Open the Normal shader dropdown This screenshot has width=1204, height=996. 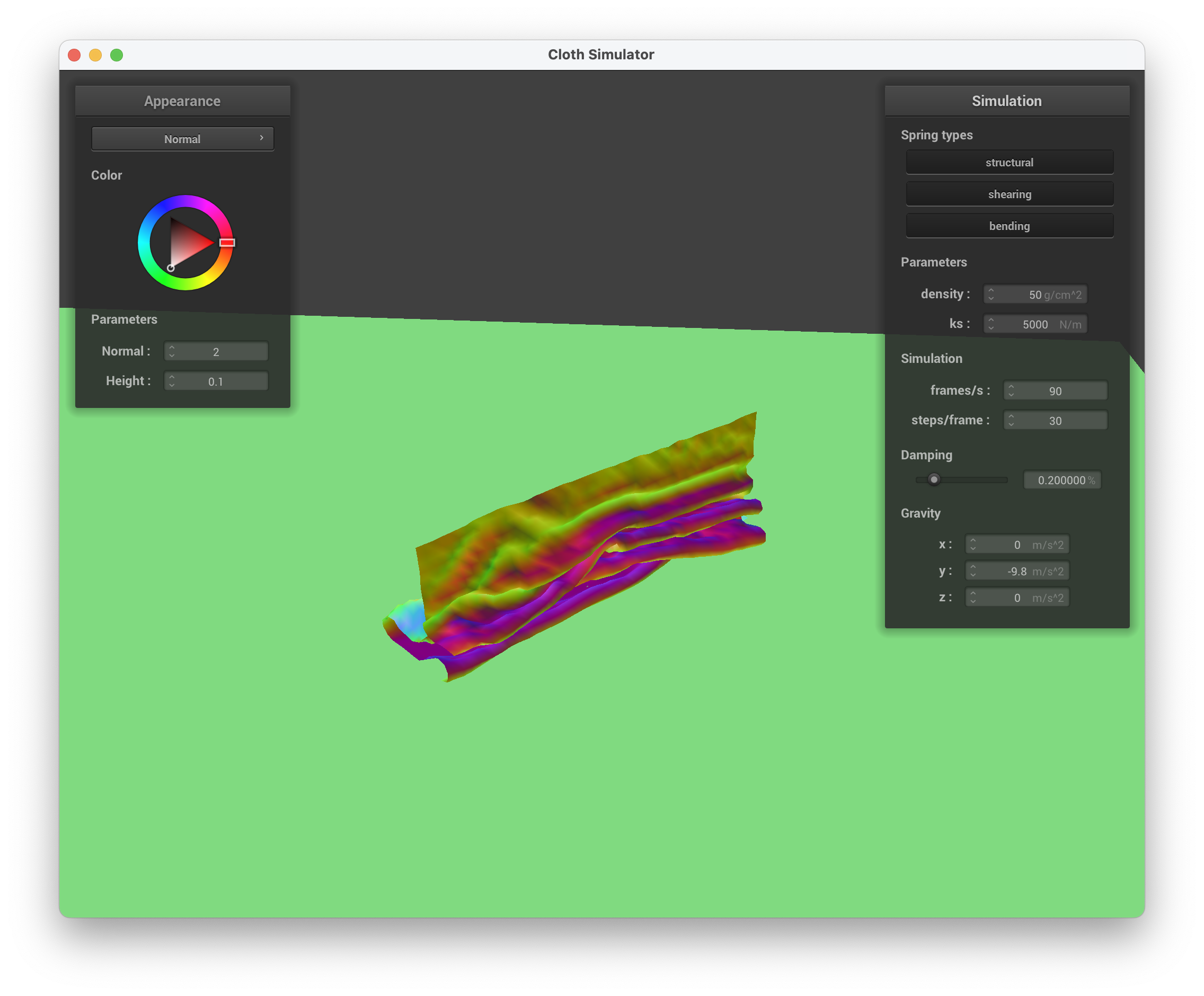(x=182, y=139)
